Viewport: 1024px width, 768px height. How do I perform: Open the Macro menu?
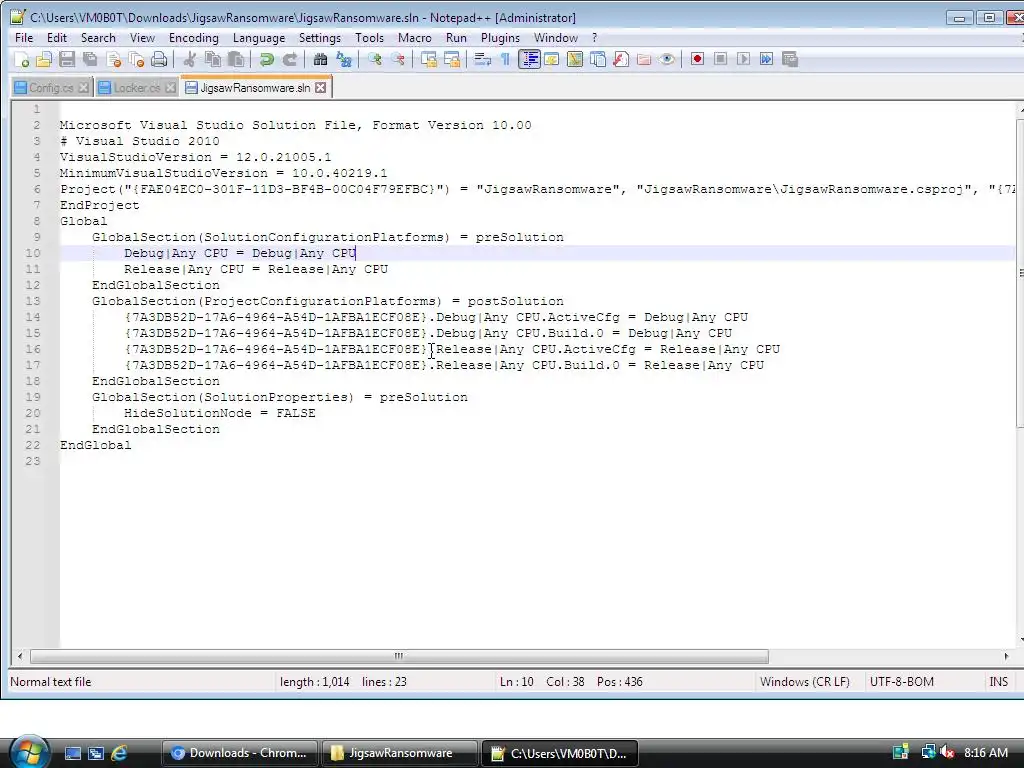[415, 38]
